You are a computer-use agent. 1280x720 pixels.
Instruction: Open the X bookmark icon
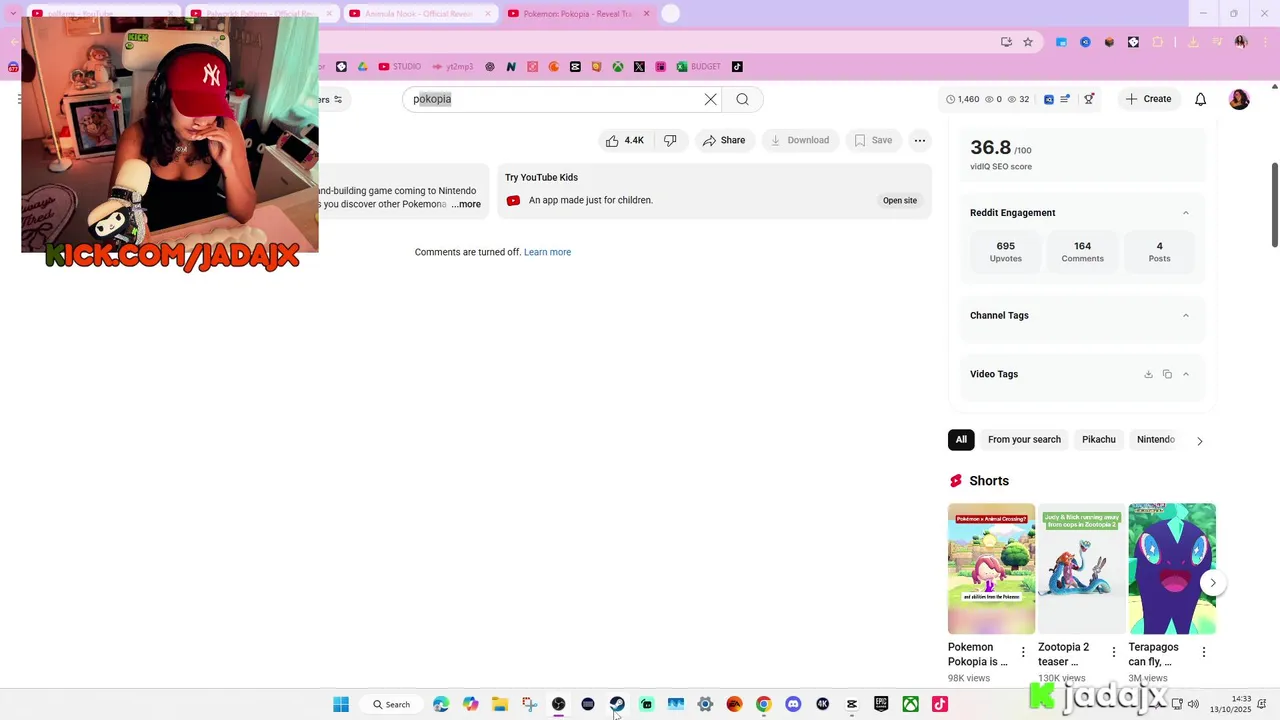point(640,67)
